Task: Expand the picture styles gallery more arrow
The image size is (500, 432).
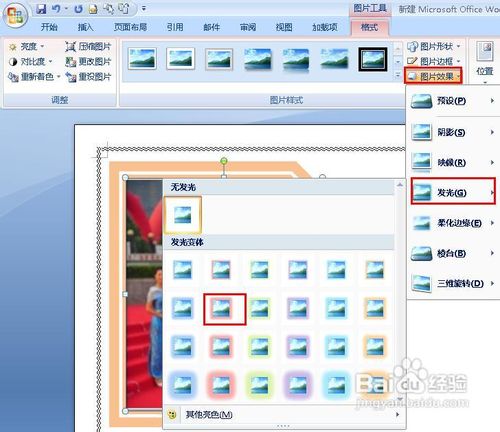Action: (398, 75)
